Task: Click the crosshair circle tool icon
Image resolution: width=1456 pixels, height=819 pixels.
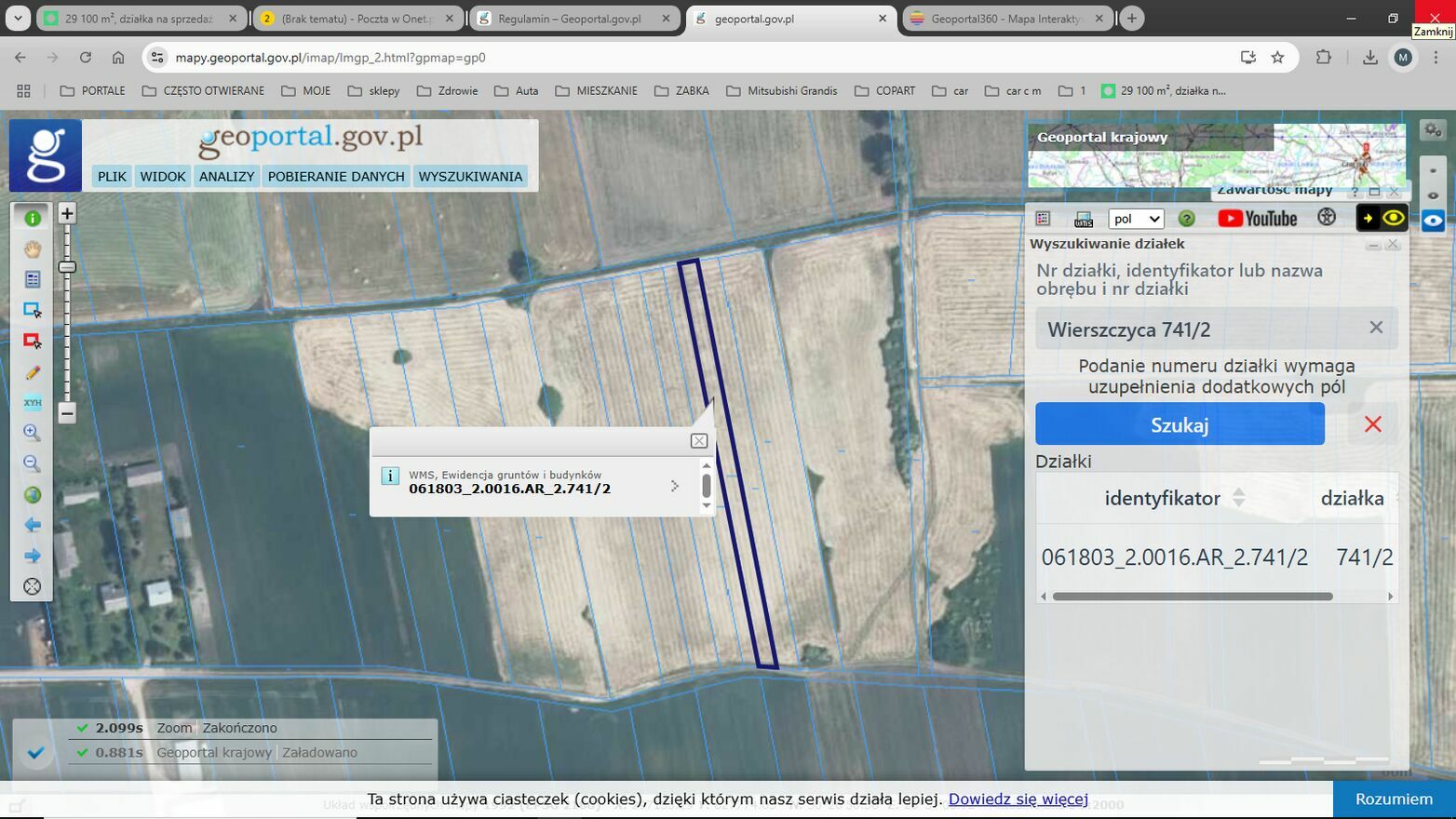Action: pyautogui.click(x=33, y=586)
